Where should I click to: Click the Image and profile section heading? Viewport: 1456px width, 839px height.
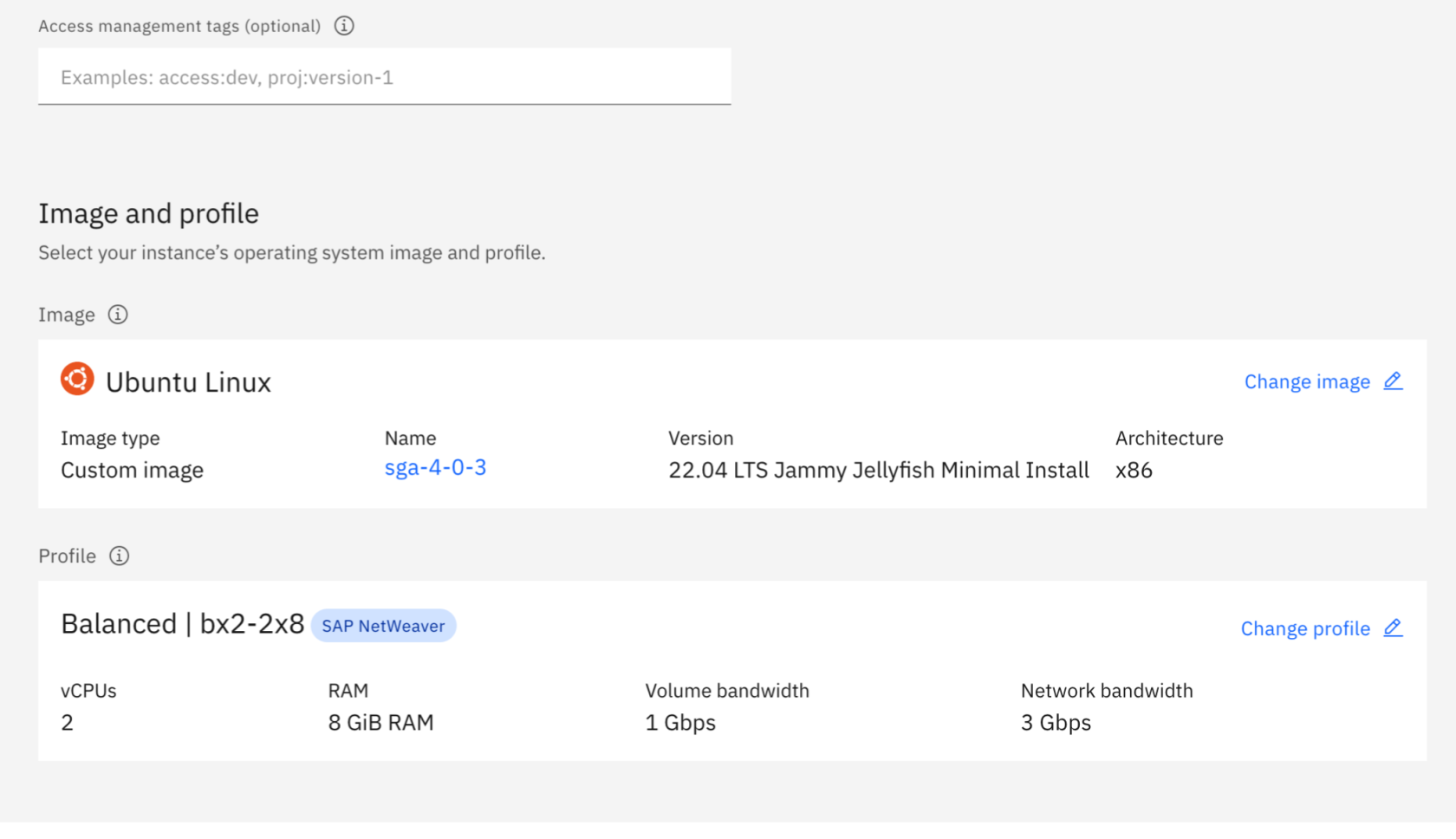click(148, 214)
